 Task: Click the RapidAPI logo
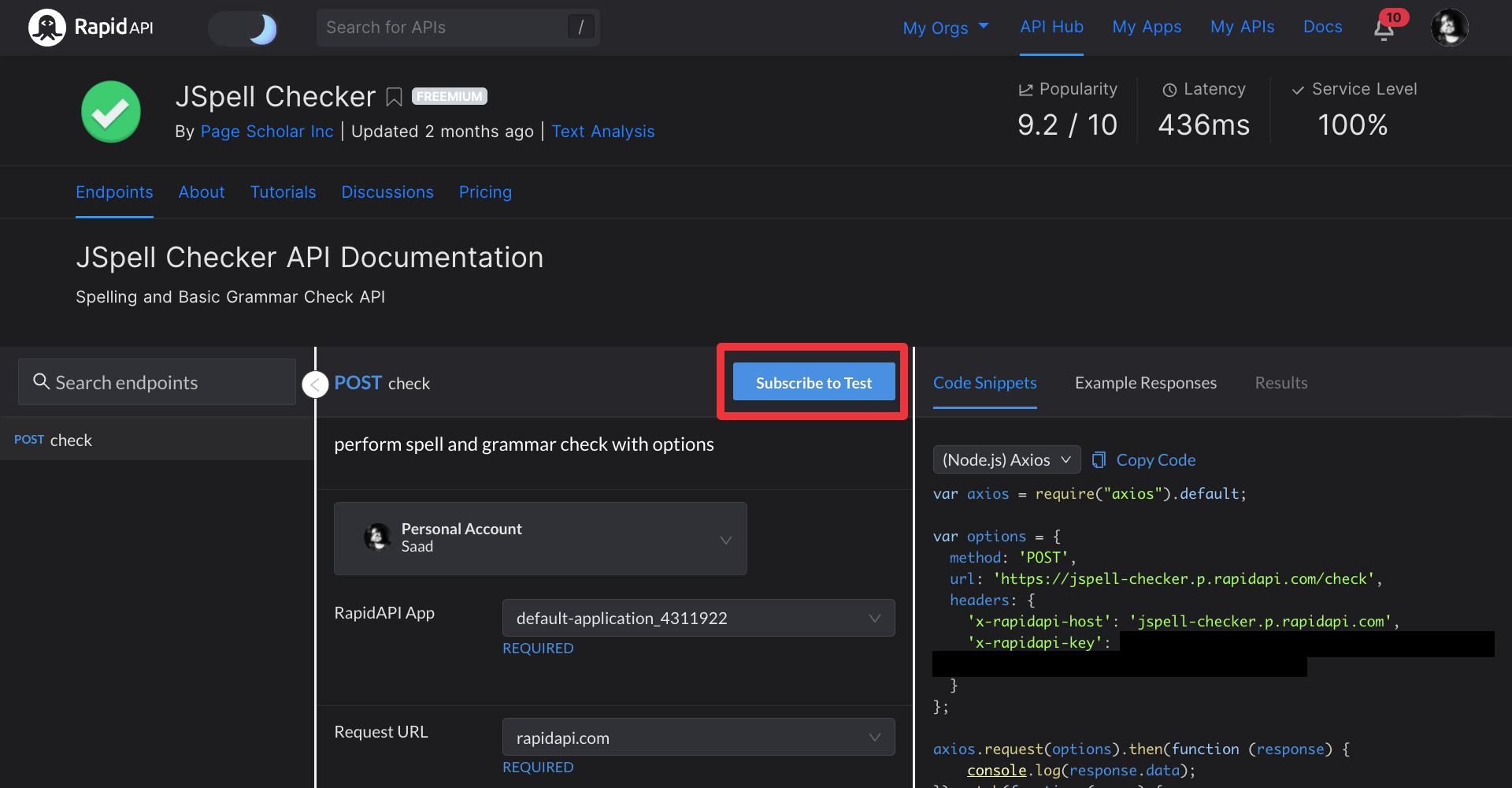click(x=91, y=28)
